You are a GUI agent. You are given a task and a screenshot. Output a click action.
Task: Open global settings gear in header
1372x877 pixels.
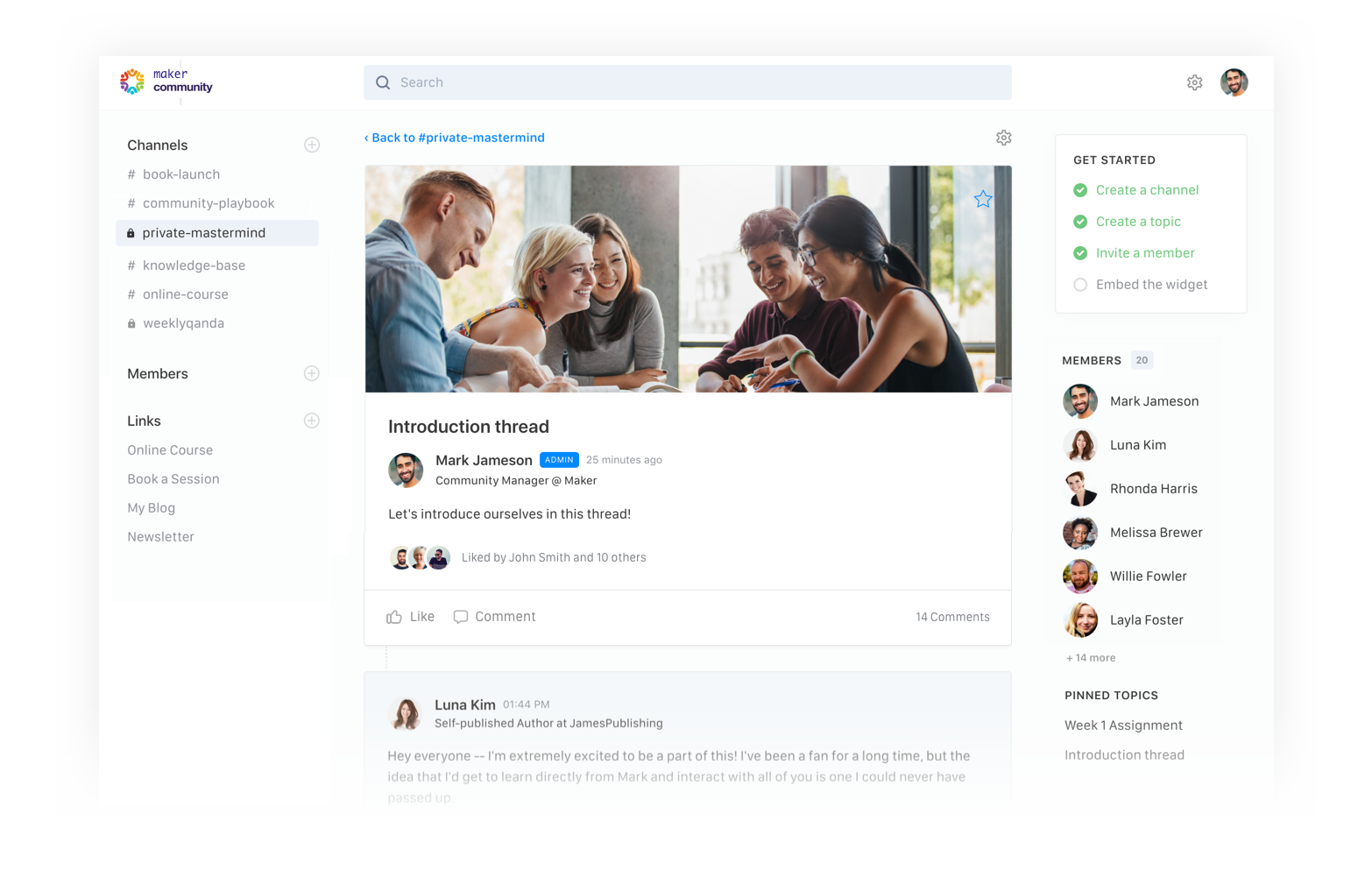pos(1195,82)
